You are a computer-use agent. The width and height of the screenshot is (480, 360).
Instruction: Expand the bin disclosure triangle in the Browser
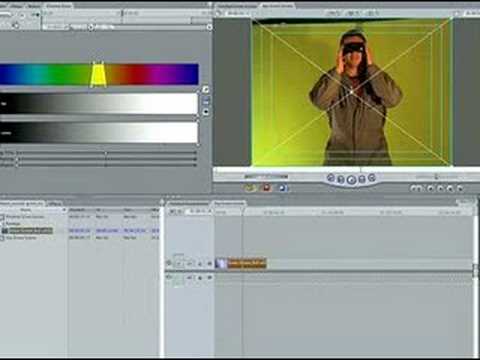(x=3, y=224)
